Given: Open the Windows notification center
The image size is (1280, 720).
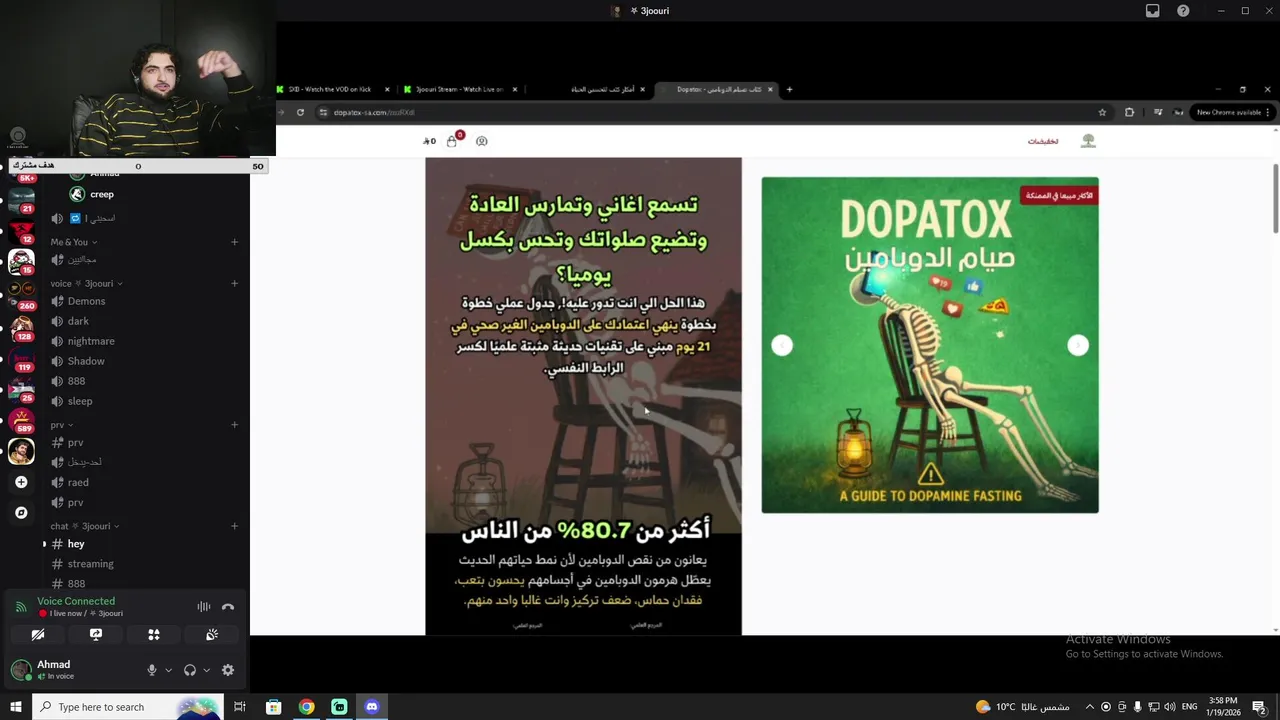Looking at the screenshot, I should click(x=1259, y=707).
